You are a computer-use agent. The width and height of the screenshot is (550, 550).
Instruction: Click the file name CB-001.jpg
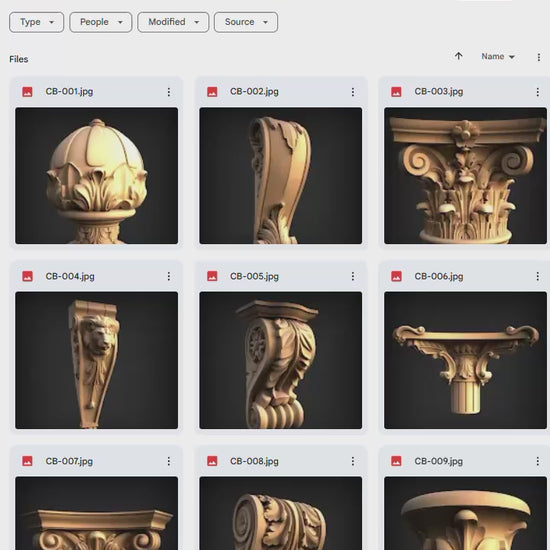click(x=69, y=92)
